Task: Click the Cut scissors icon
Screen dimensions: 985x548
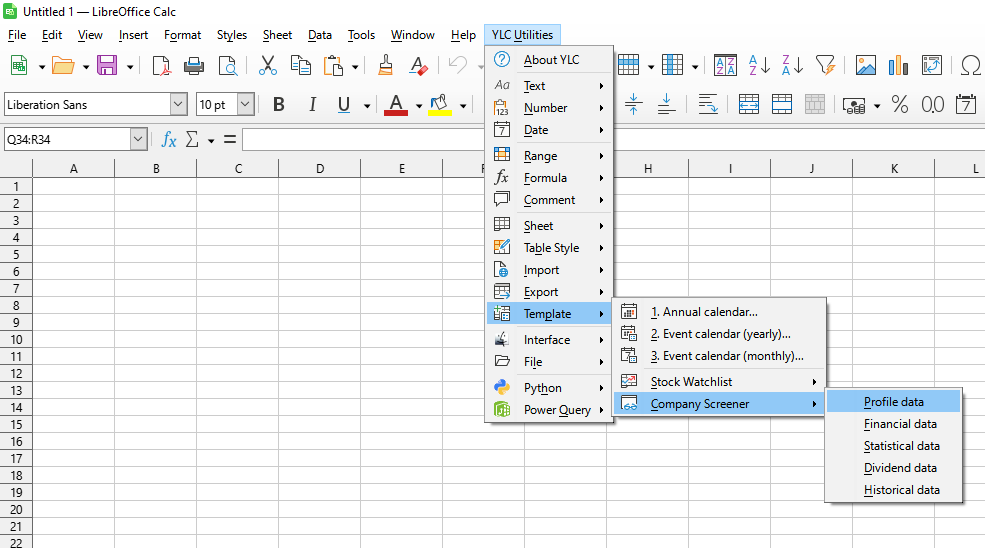Action: click(x=268, y=65)
